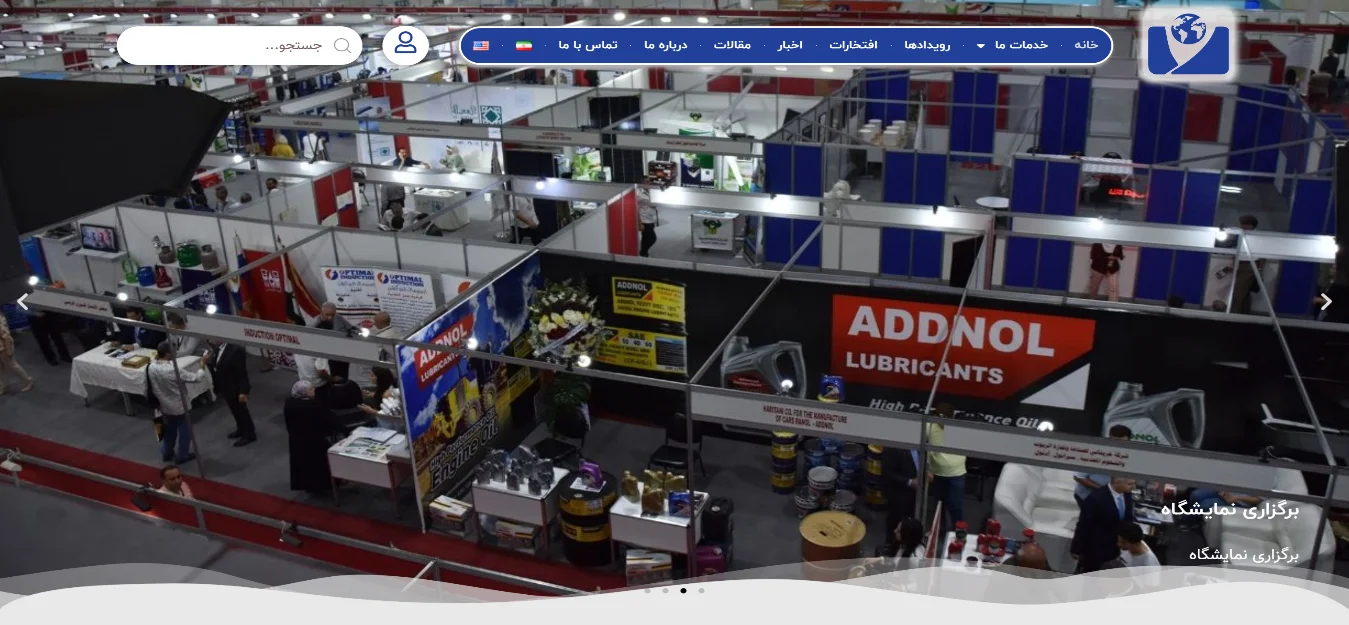Click the active black carousel dot
Viewport: 1349px width, 625px height.
683,591
